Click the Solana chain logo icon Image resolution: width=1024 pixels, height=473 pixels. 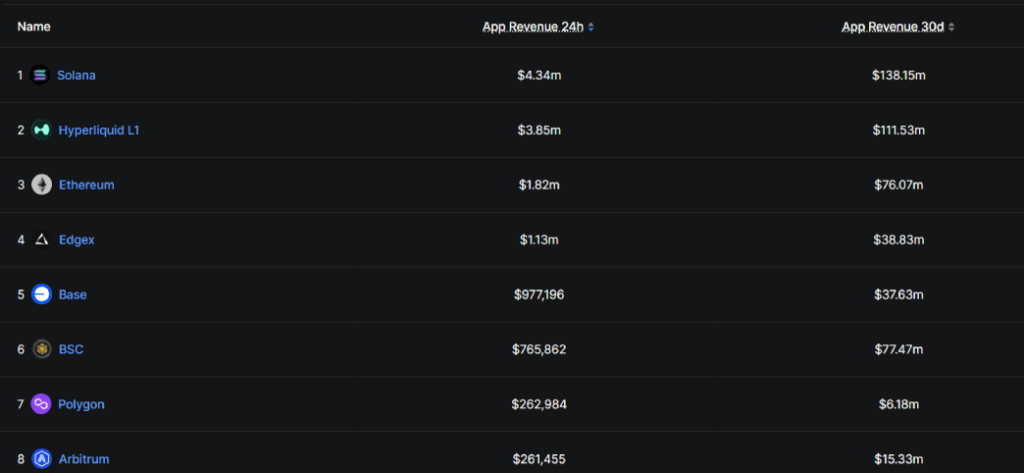pyautogui.click(x=40, y=75)
